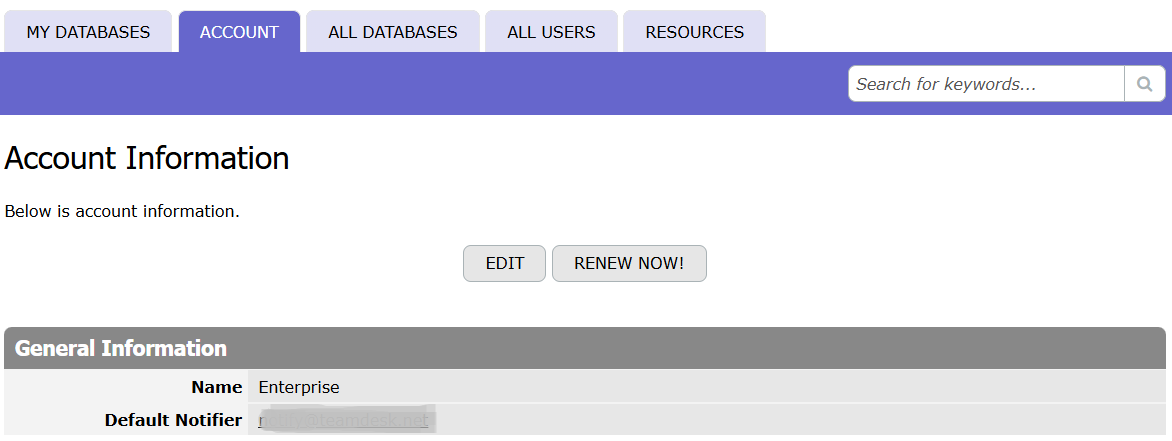Click the Default Notifier label
The image size is (1172, 441).
(x=173, y=420)
